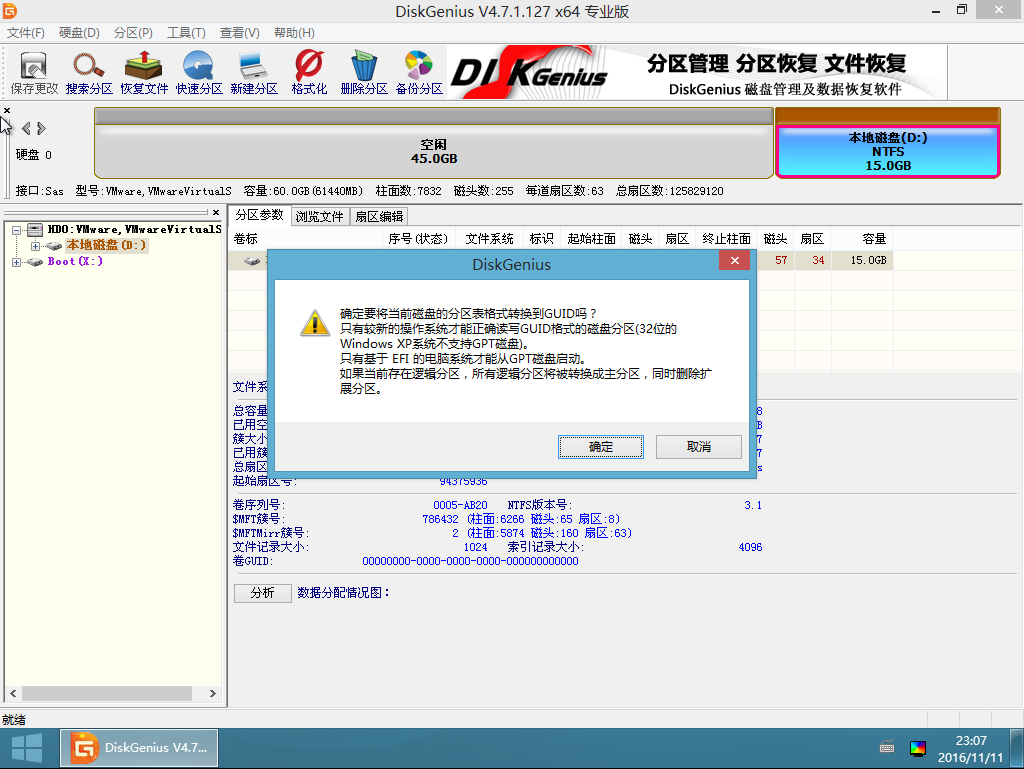Click the 就绪 status bar text
1024x769 pixels.
14,720
